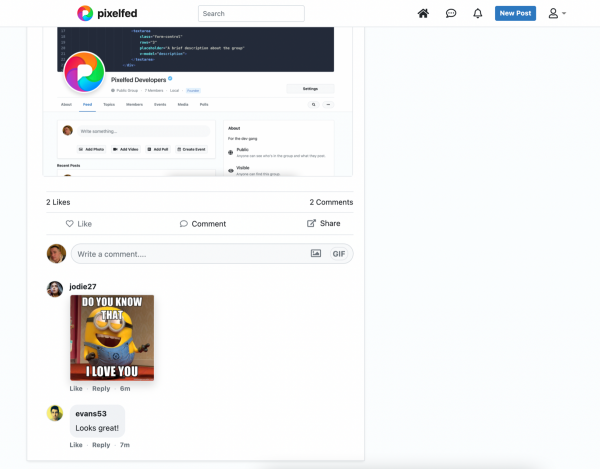Share the post
Image resolution: width=600 pixels, height=469 pixels.
pyautogui.click(x=323, y=223)
